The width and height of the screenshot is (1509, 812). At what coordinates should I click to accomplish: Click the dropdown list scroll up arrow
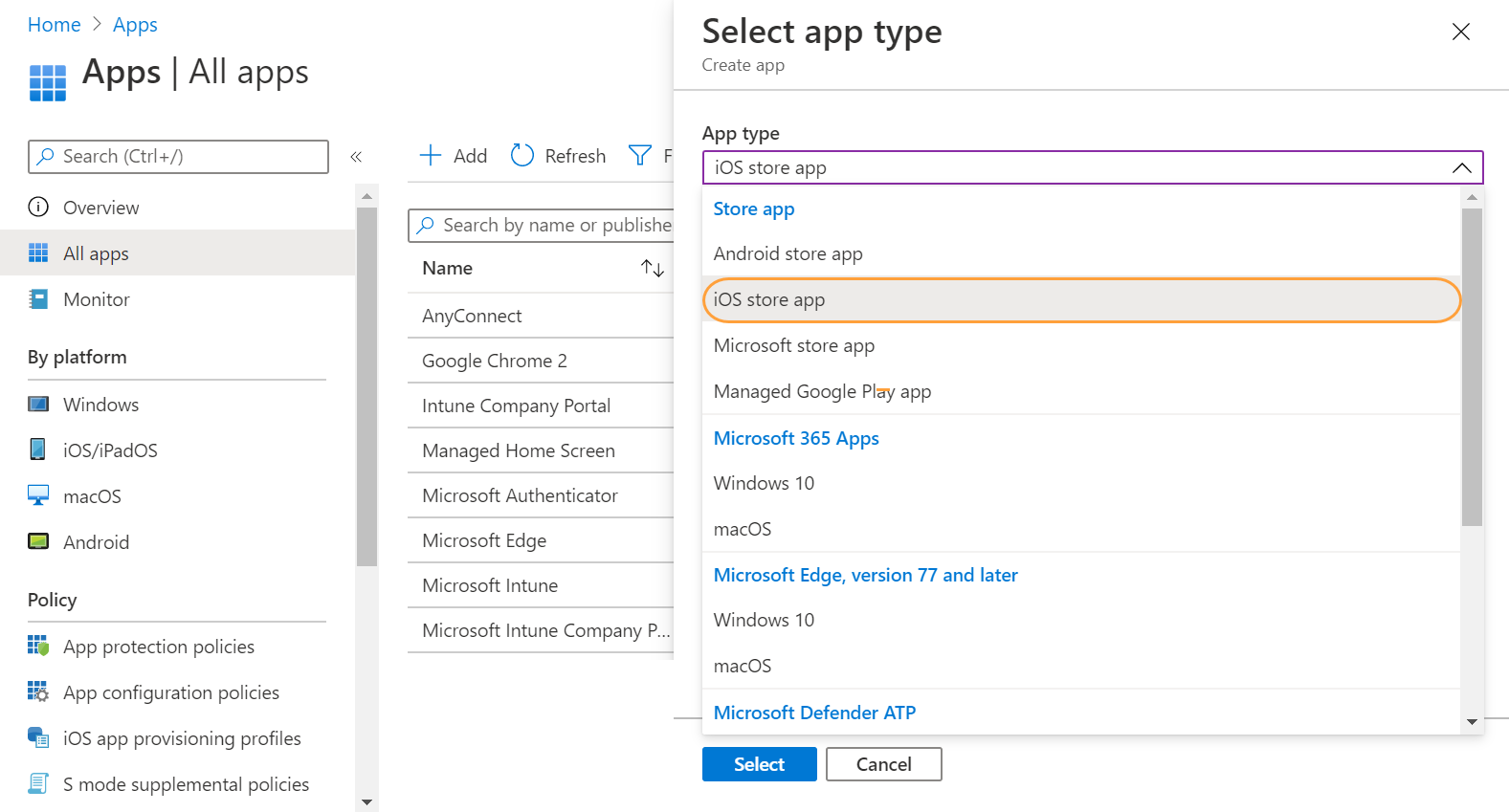point(1472,197)
